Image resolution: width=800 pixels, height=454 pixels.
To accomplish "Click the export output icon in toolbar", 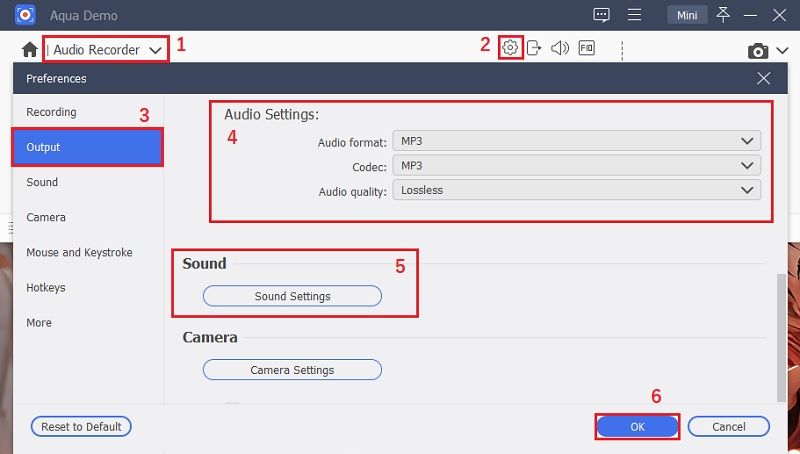I will pyautogui.click(x=534, y=48).
